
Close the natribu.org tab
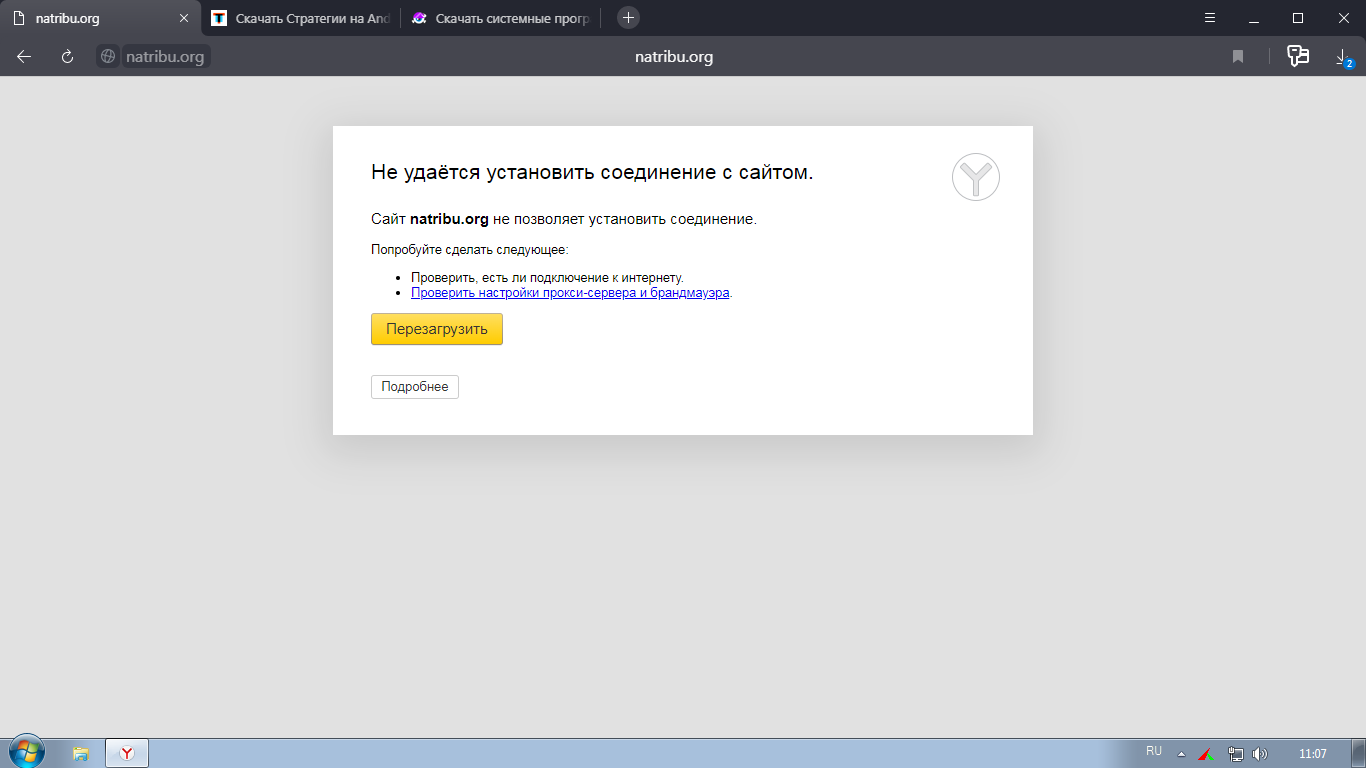pyautogui.click(x=183, y=18)
